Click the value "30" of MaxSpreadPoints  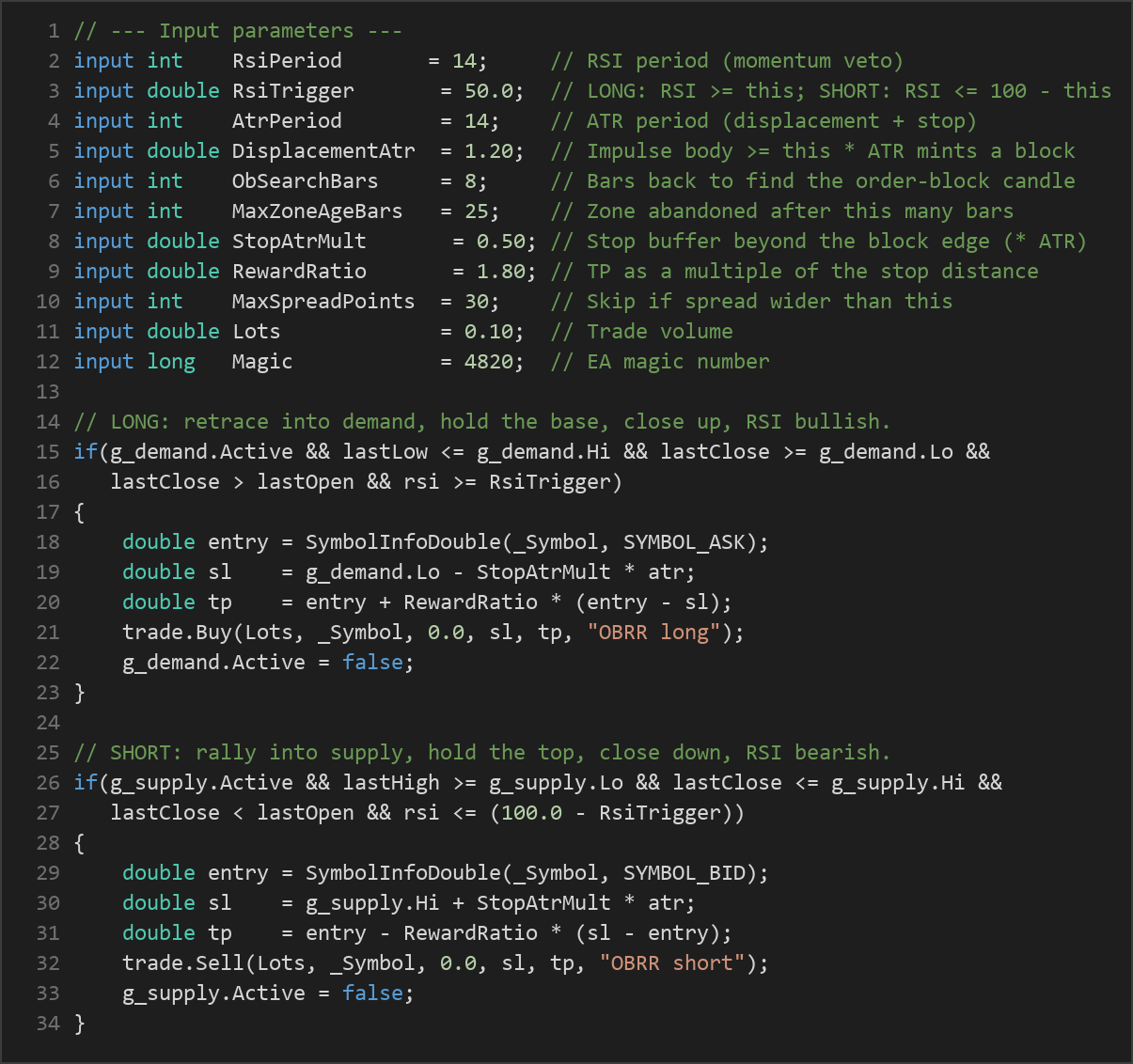[x=476, y=302]
